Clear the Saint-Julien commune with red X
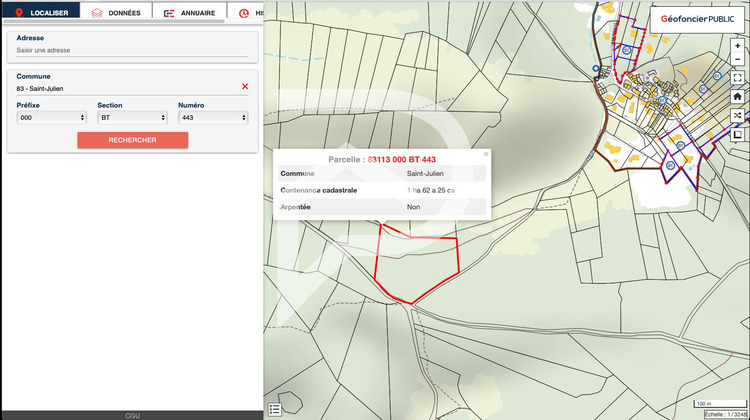 (245, 87)
